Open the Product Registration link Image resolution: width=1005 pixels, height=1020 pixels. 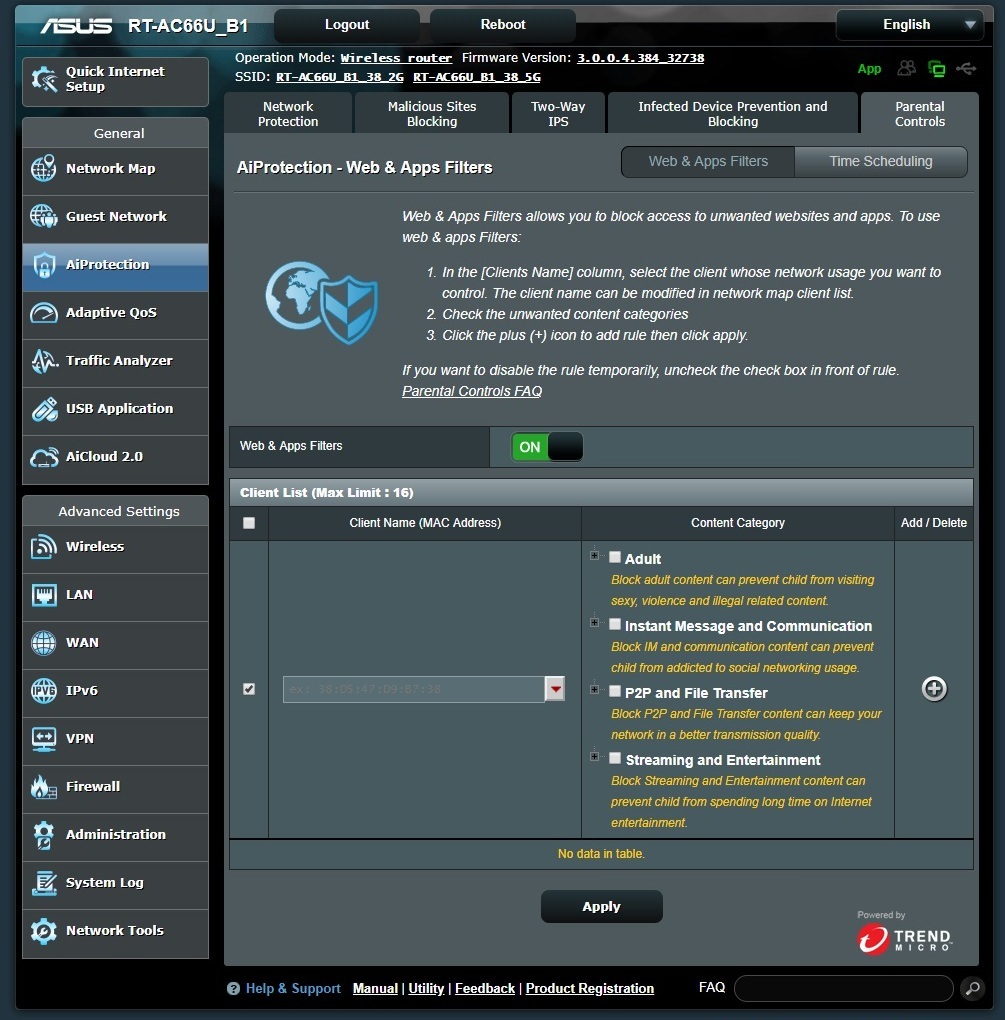click(x=589, y=989)
